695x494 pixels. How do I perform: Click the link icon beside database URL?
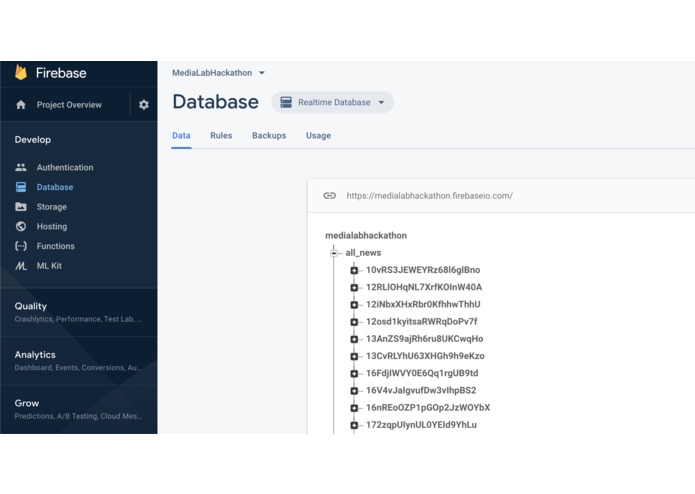pyautogui.click(x=329, y=195)
